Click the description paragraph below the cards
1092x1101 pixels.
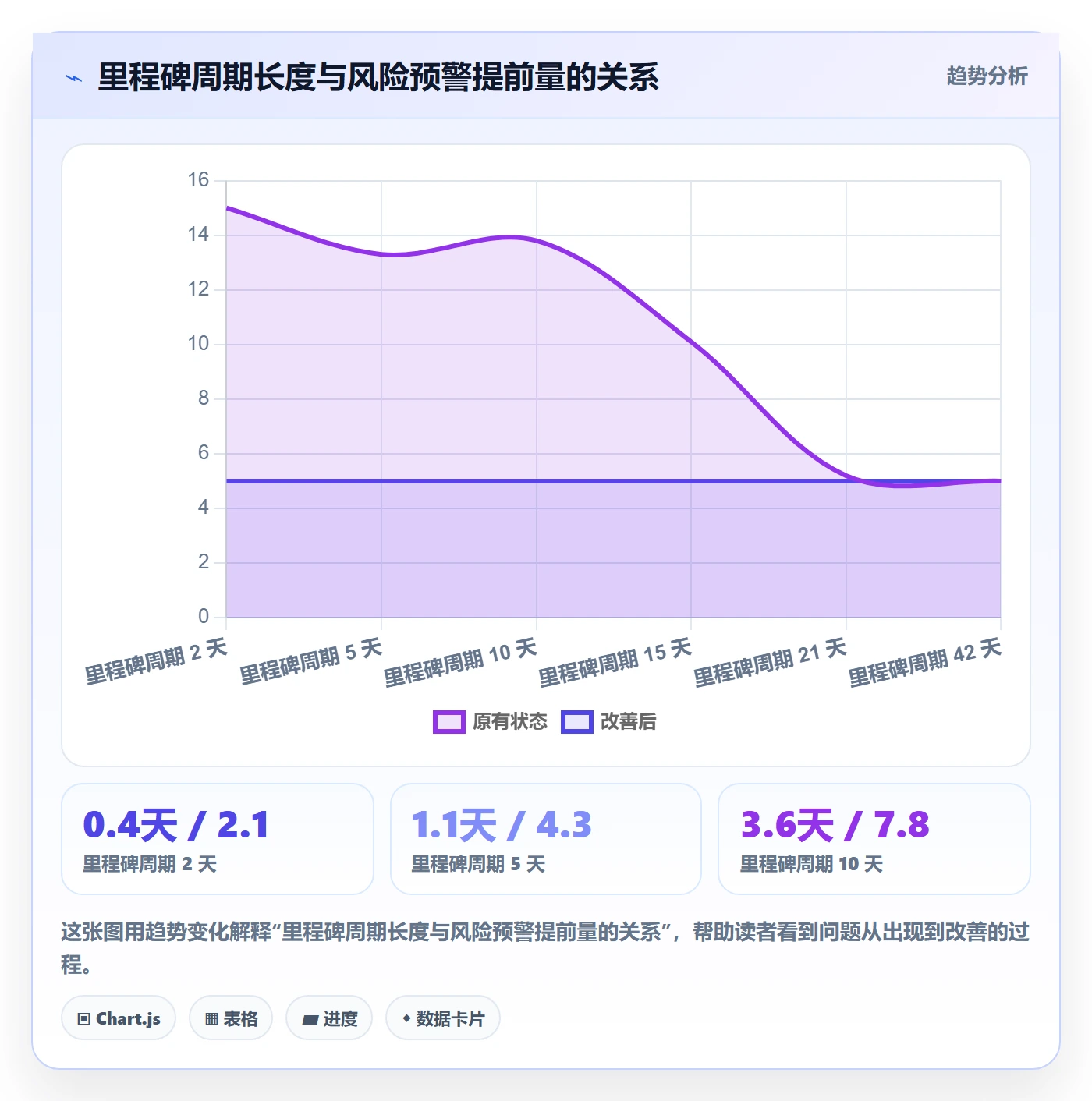[x=545, y=948]
